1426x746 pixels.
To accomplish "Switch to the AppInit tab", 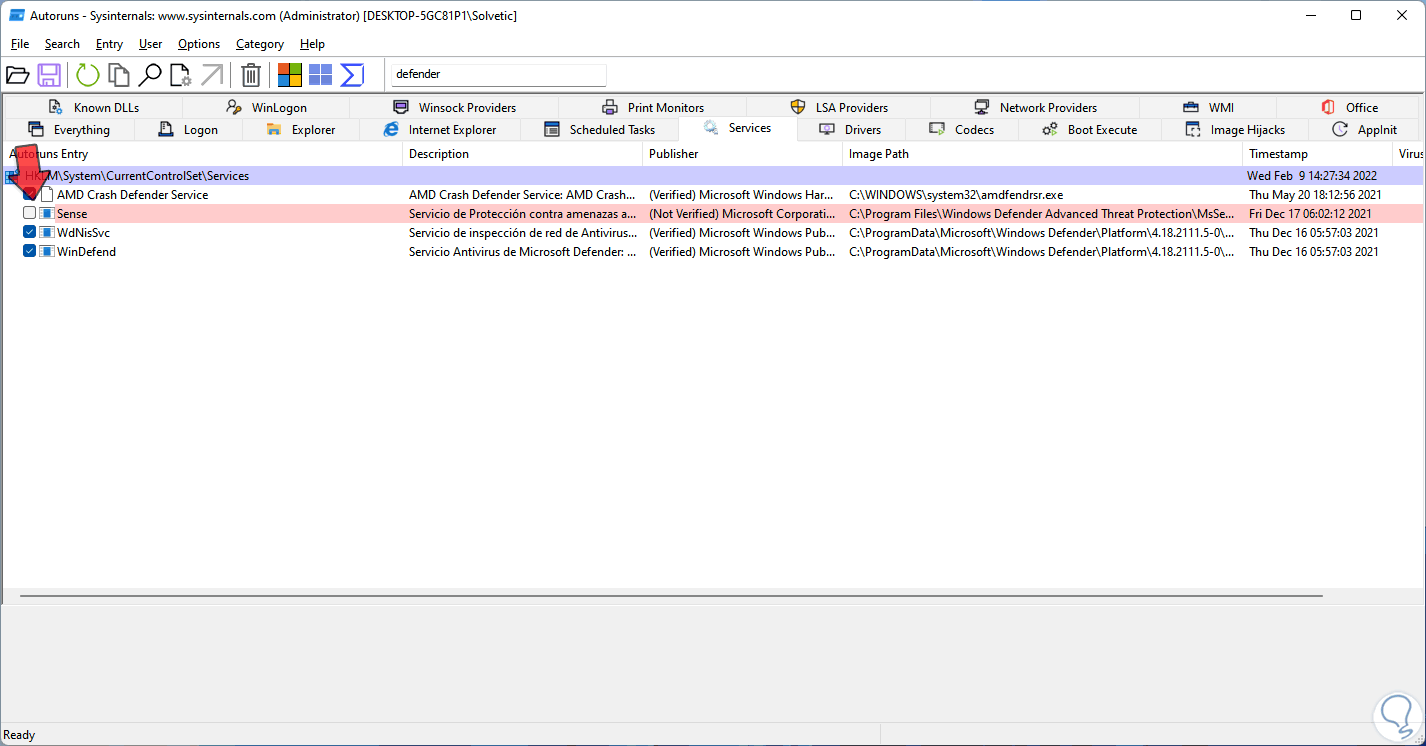I will pyautogui.click(x=1364, y=129).
